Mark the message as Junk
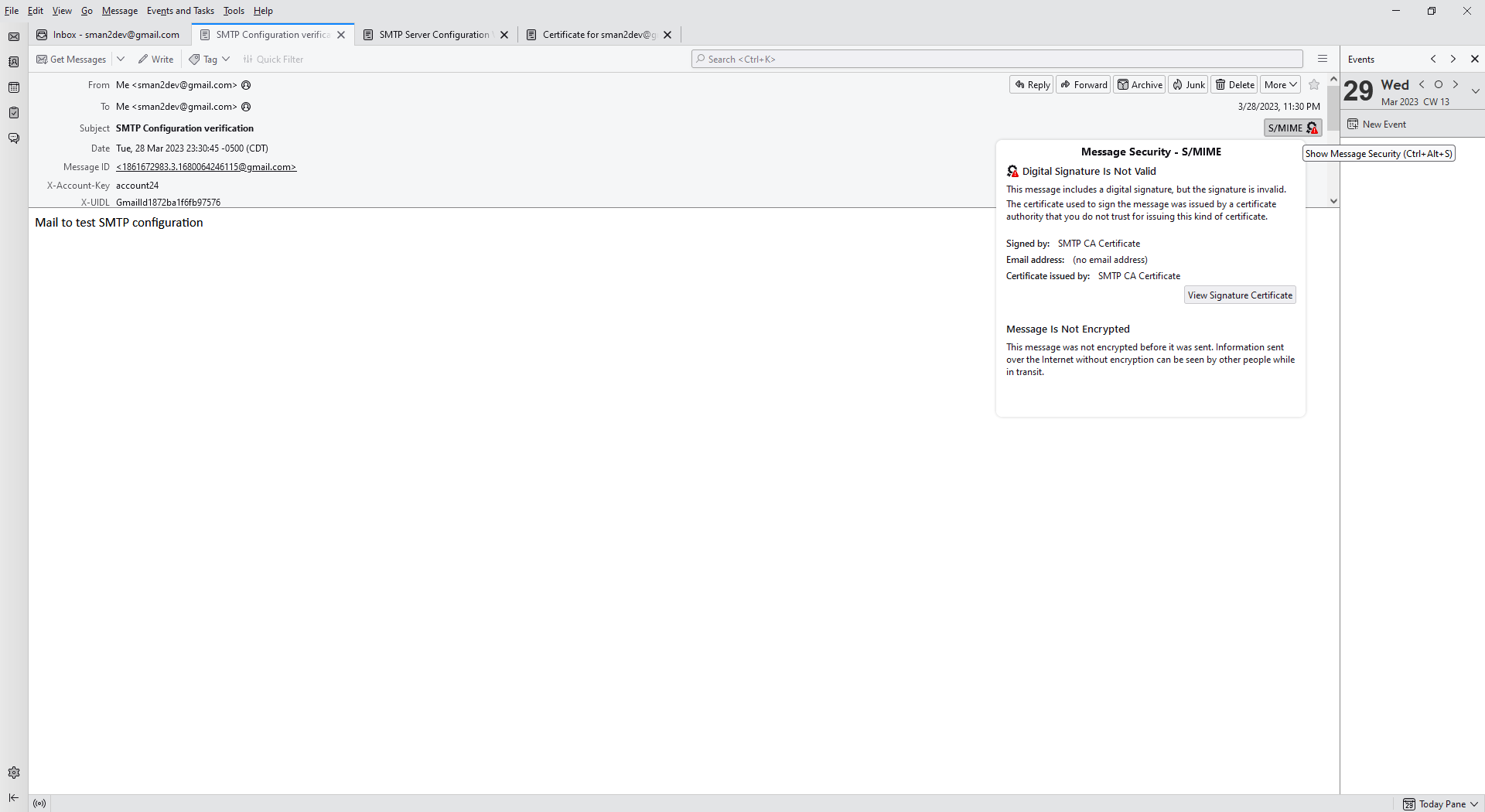This screenshot has height=812, width=1485. (1187, 84)
